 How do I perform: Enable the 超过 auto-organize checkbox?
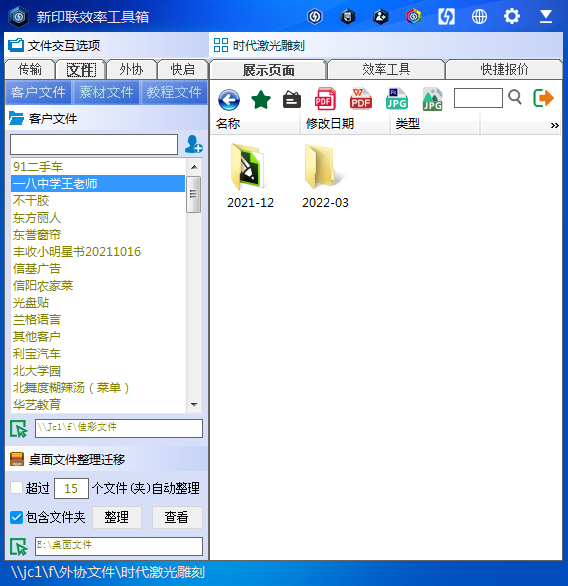pos(16,488)
